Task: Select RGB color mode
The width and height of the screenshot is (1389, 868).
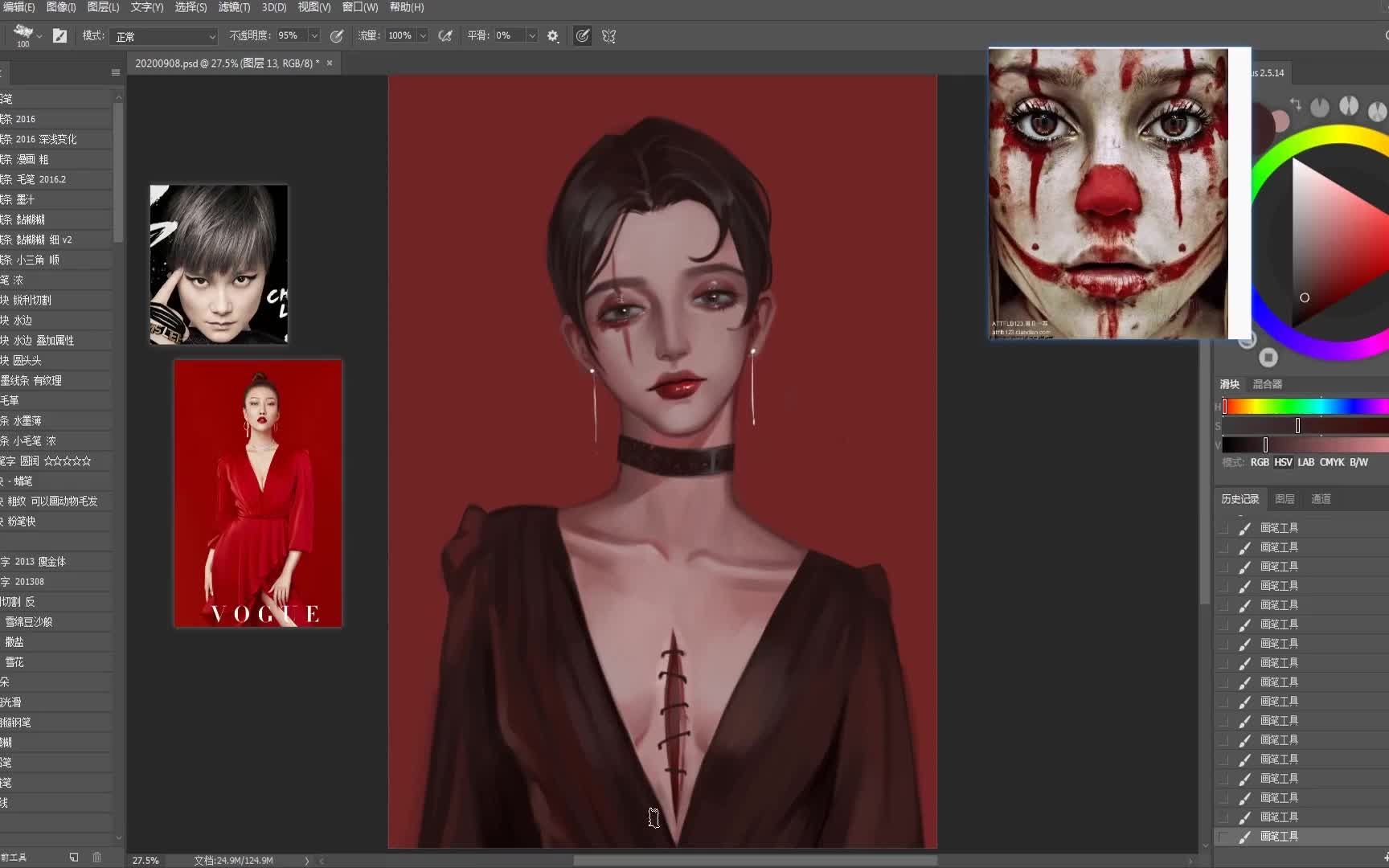Action: [x=1260, y=462]
